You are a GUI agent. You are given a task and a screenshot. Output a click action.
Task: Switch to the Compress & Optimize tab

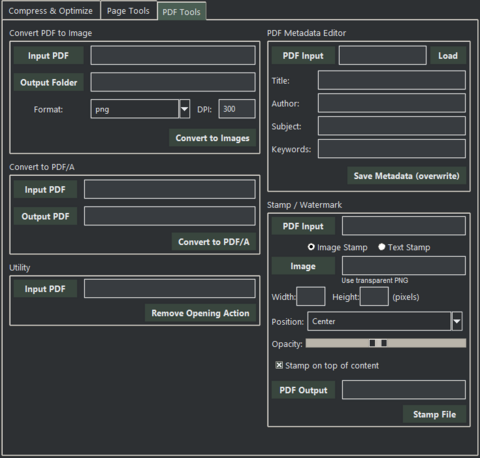(51, 11)
